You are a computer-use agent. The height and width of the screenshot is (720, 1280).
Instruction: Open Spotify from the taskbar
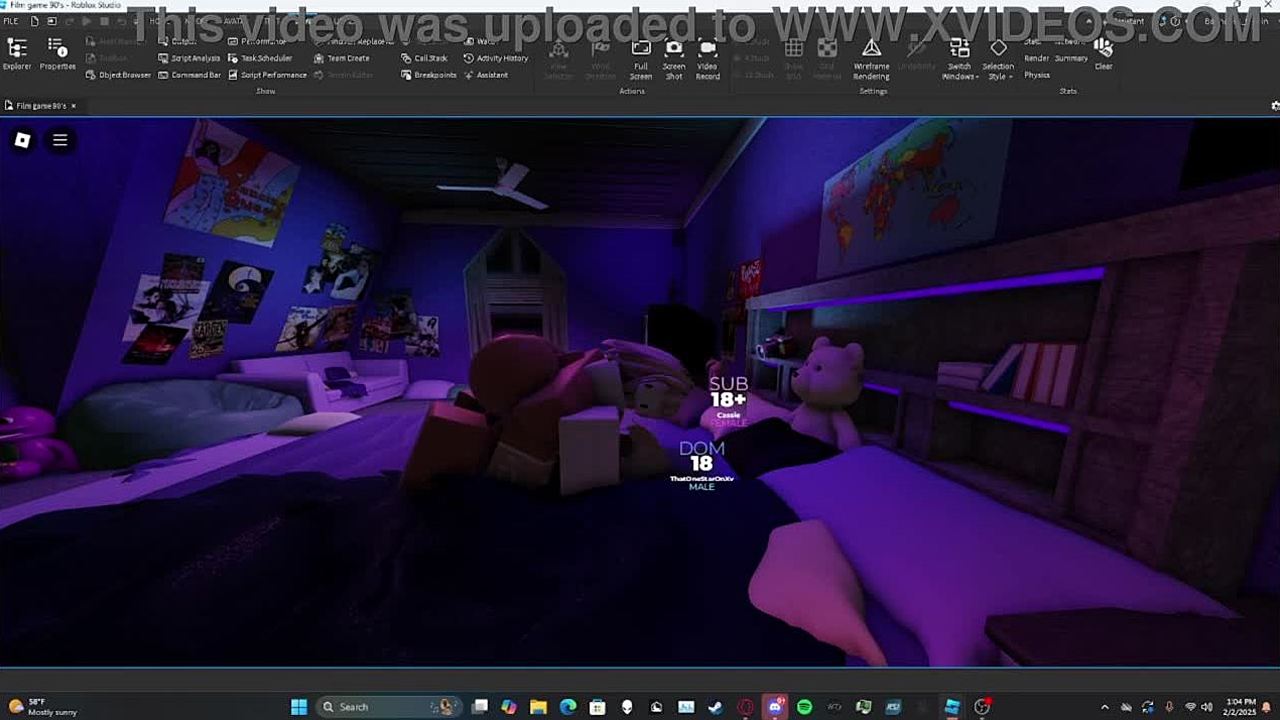[805, 707]
